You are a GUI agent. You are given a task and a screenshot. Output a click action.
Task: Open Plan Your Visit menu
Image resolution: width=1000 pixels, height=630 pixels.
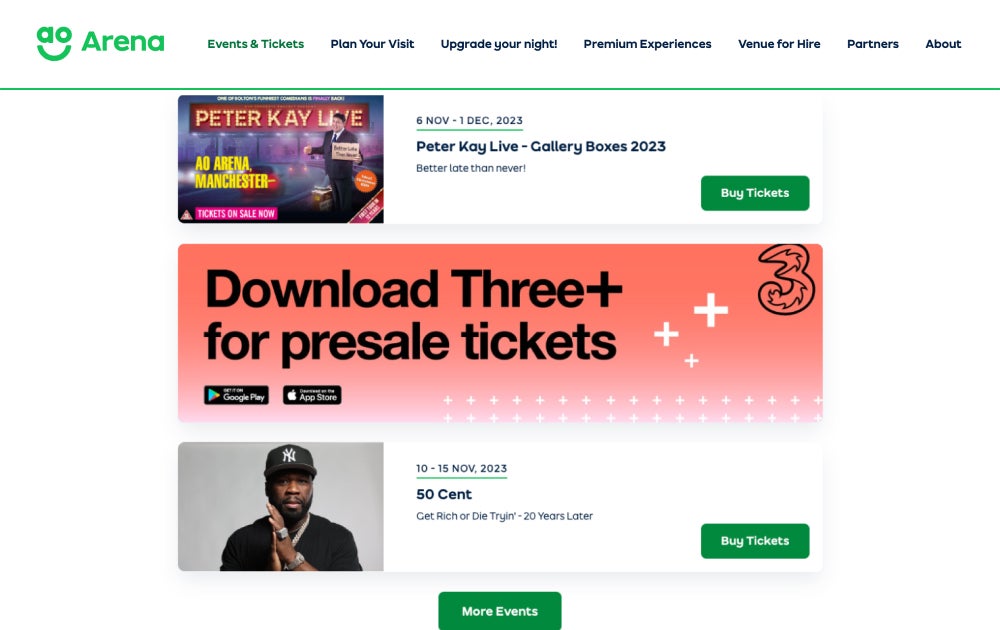tap(372, 44)
